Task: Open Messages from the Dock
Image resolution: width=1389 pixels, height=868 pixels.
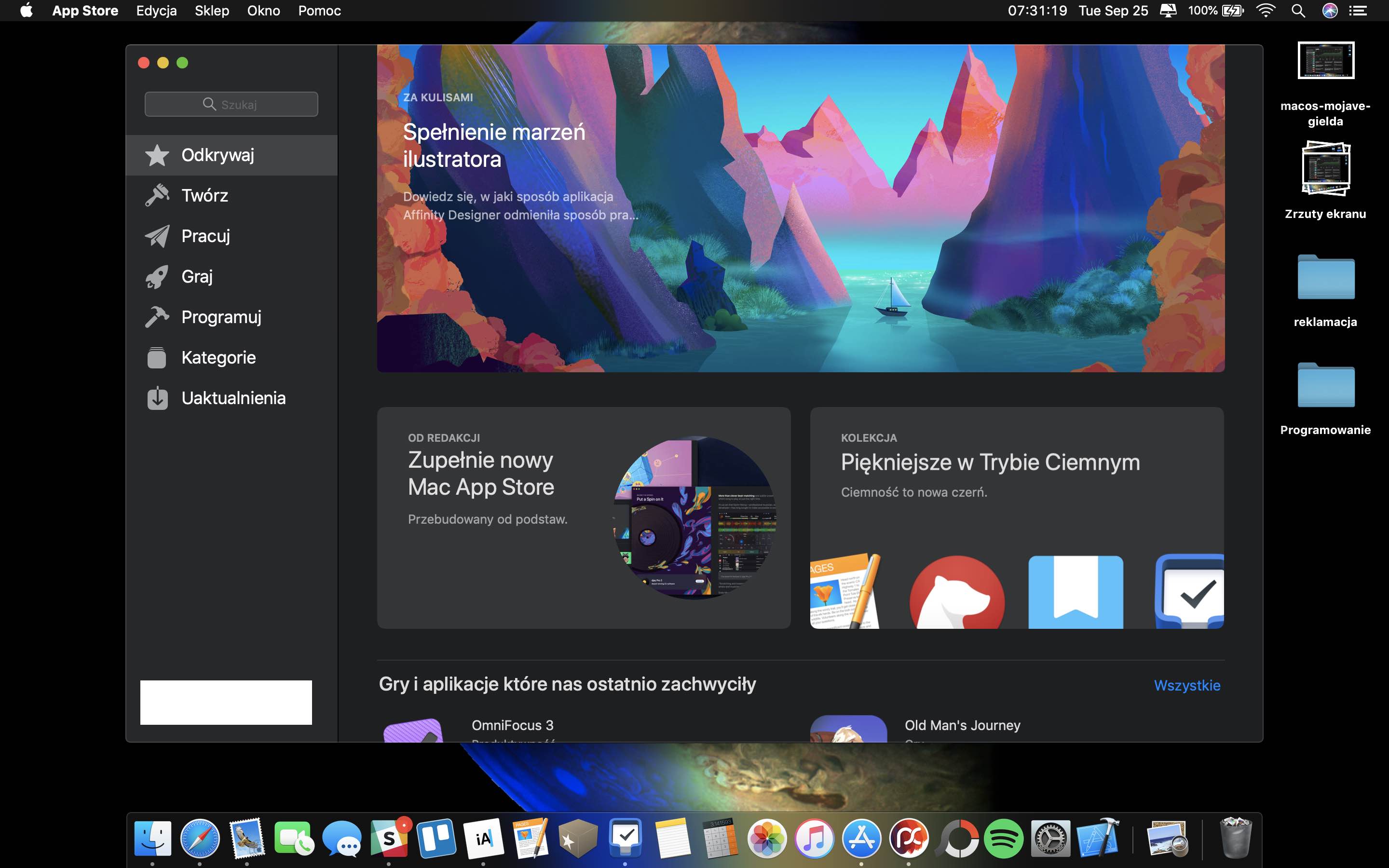Action: [x=341, y=839]
